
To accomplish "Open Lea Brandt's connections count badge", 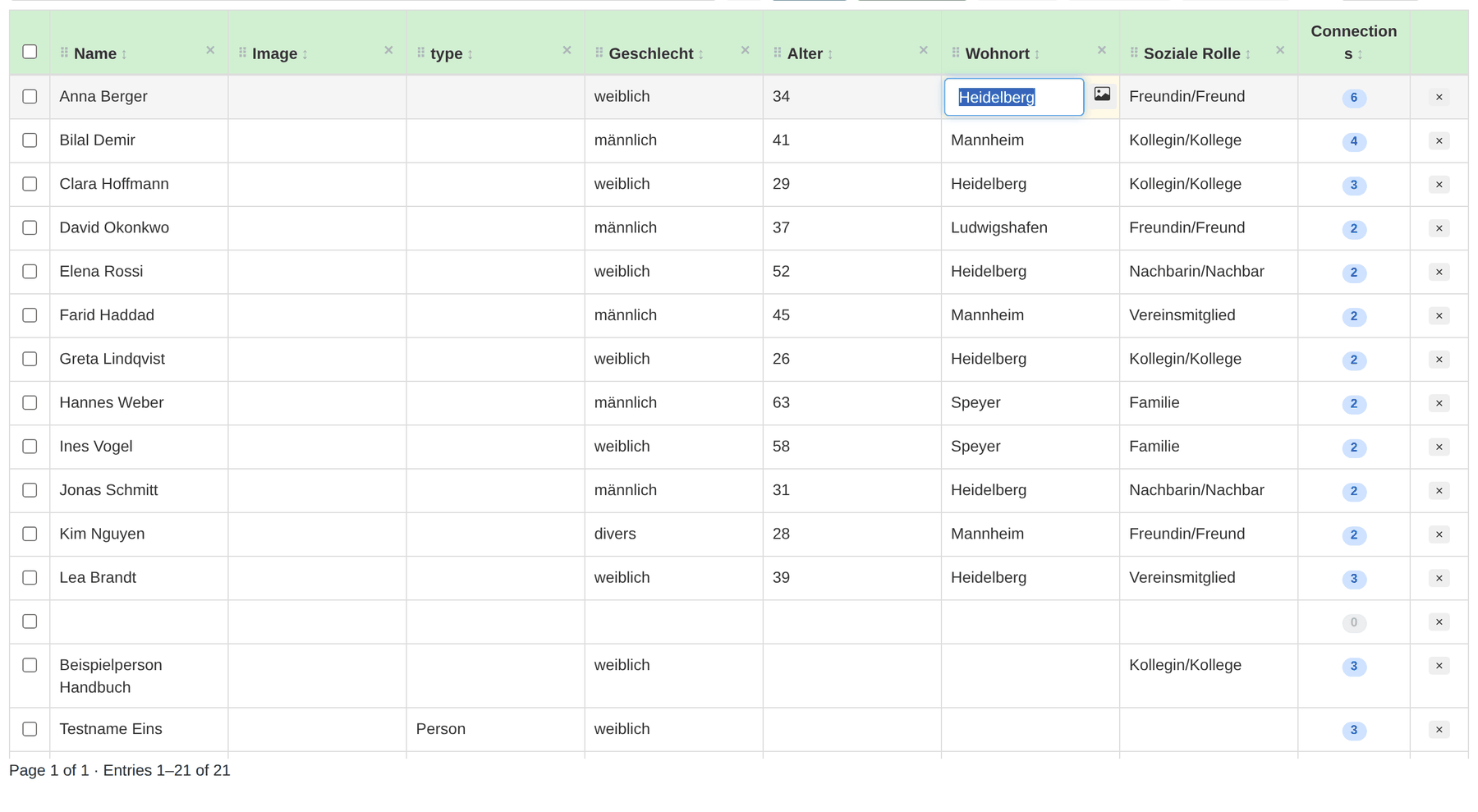I will click(1354, 579).
